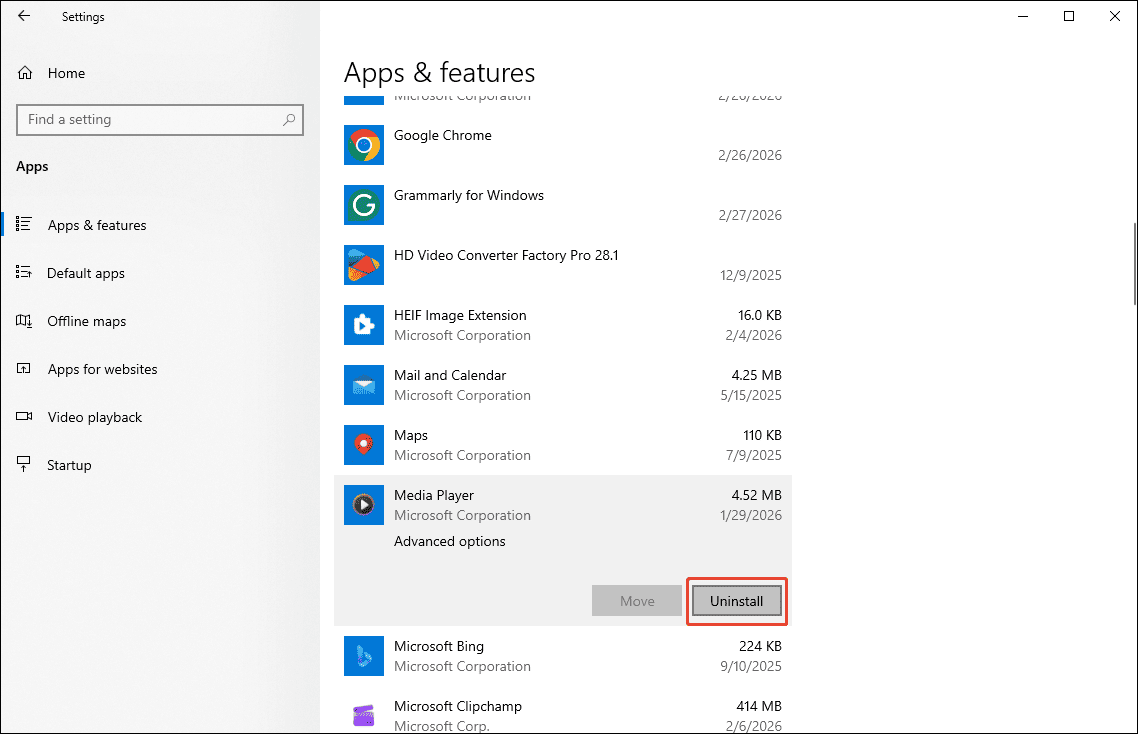
Task: Select Offline maps in the sidebar
Action: (x=86, y=321)
